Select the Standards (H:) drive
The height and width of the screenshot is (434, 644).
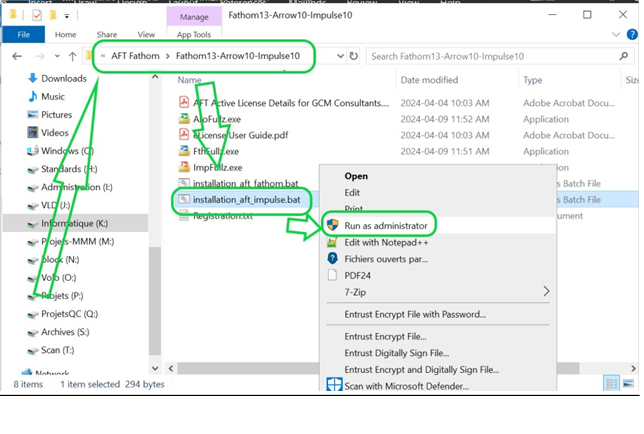[x=62, y=169]
